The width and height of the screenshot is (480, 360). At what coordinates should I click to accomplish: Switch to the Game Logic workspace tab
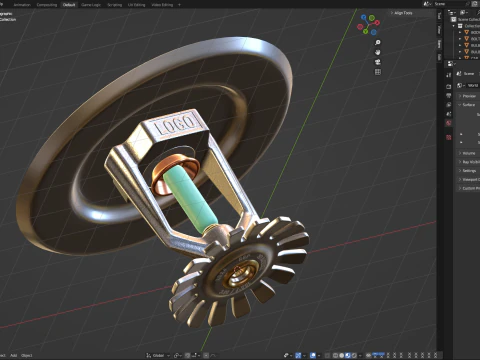pyautogui.click(x=91, y=5)
